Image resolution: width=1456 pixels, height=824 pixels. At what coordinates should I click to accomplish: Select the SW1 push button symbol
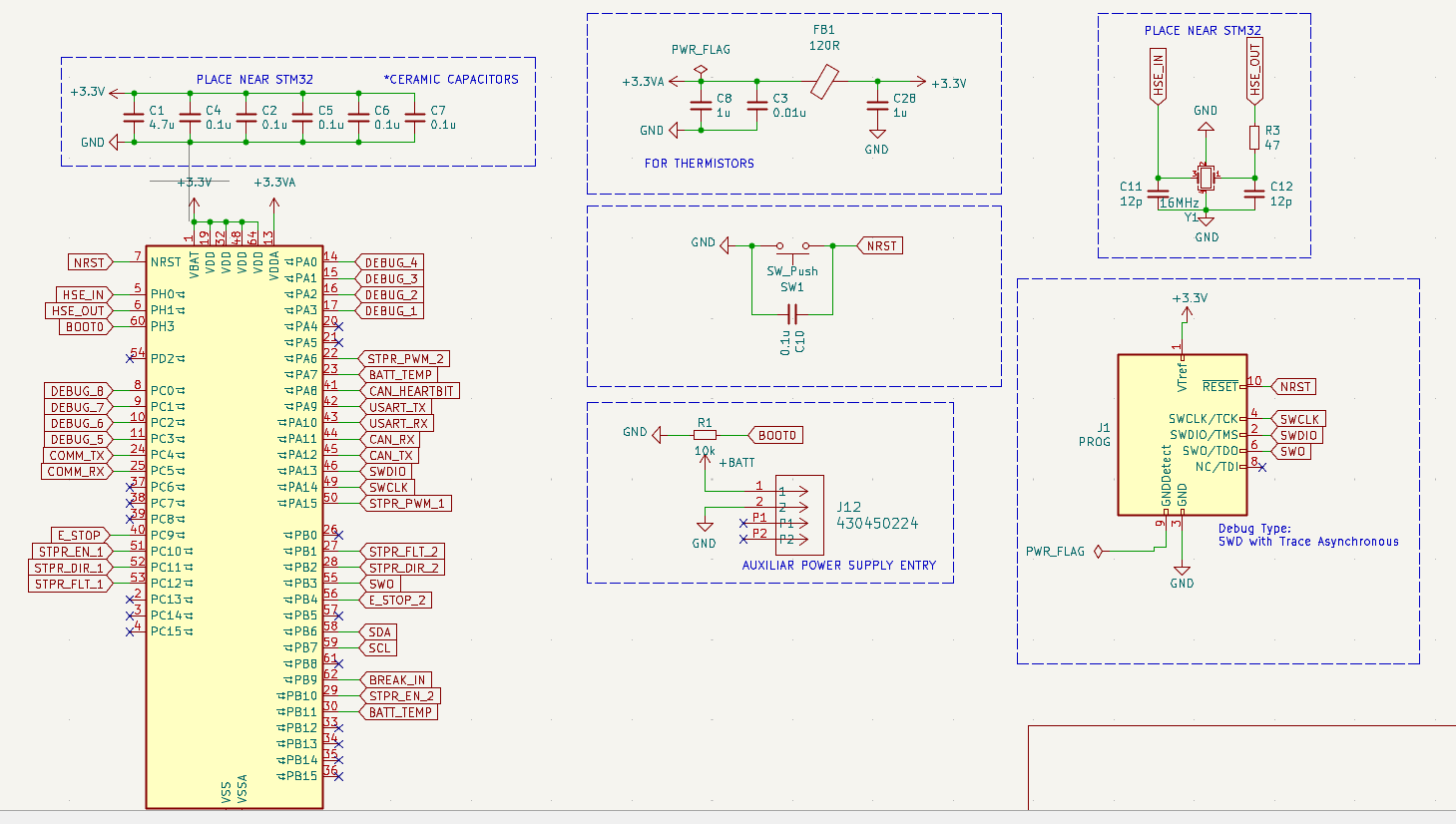792,247
